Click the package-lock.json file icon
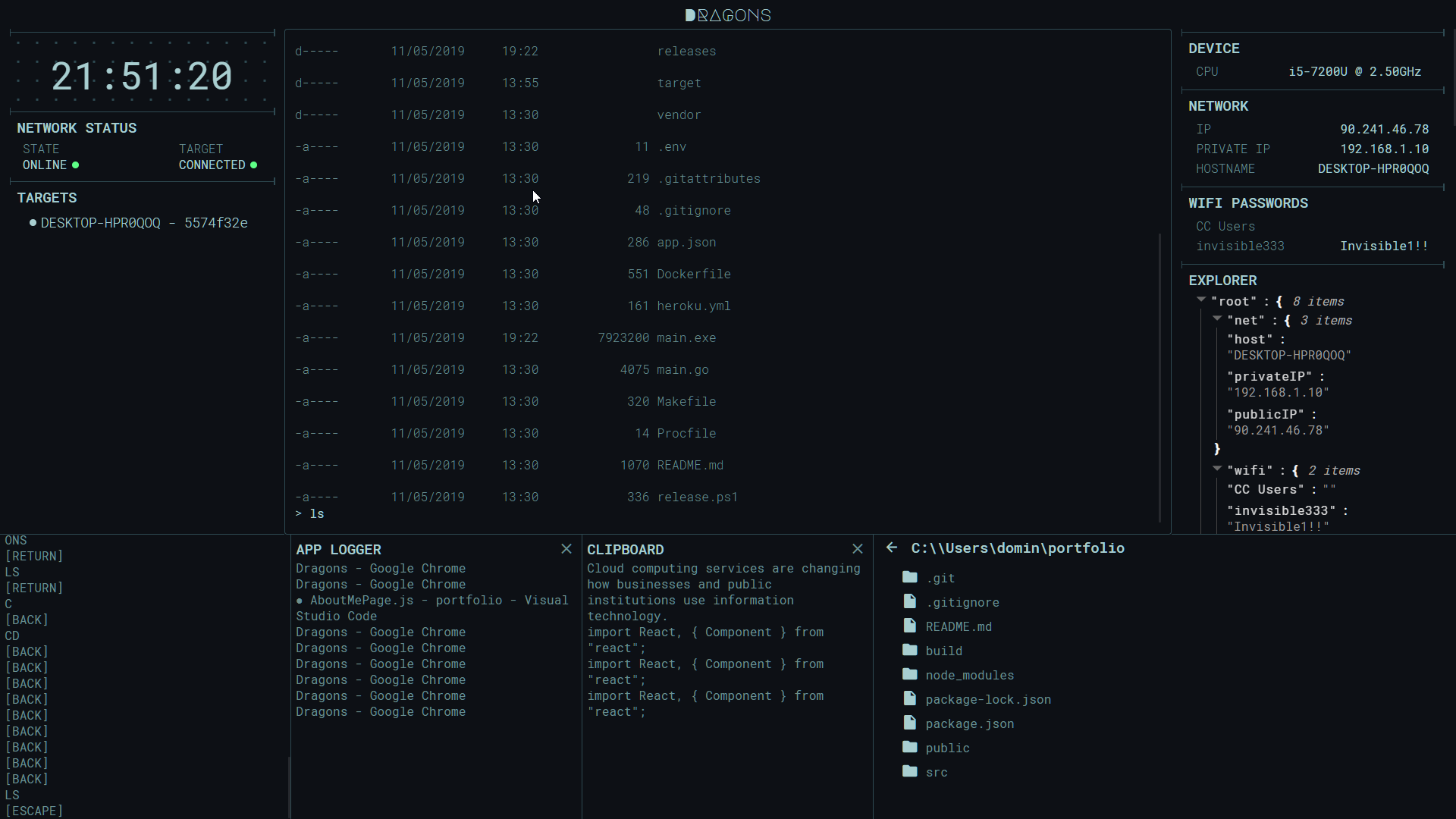The image size is (1456, 819). tap(910, 698)
